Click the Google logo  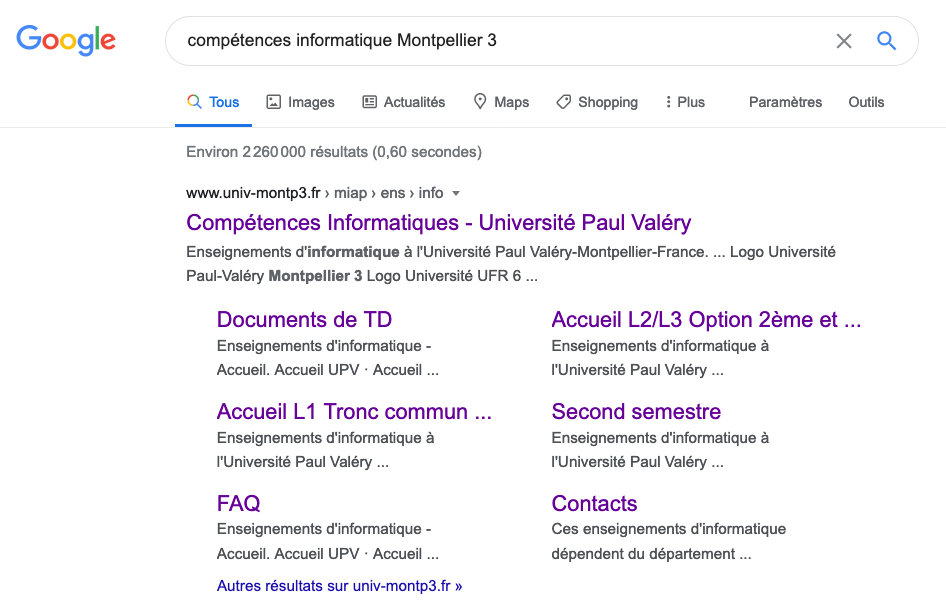[66, 40]
